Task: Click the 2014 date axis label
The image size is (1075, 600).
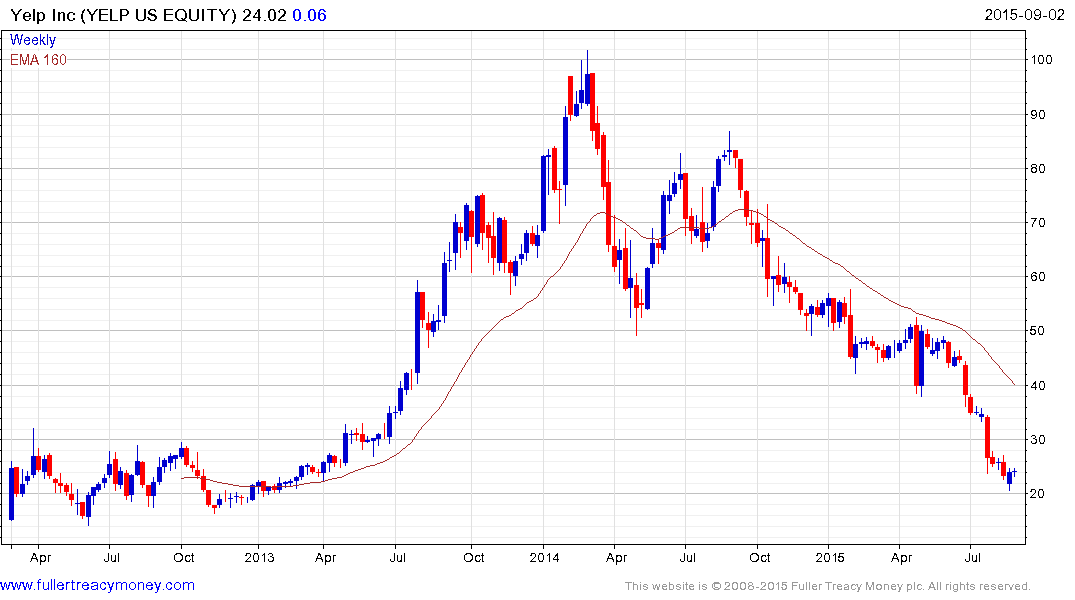Action: pos(544,557)
